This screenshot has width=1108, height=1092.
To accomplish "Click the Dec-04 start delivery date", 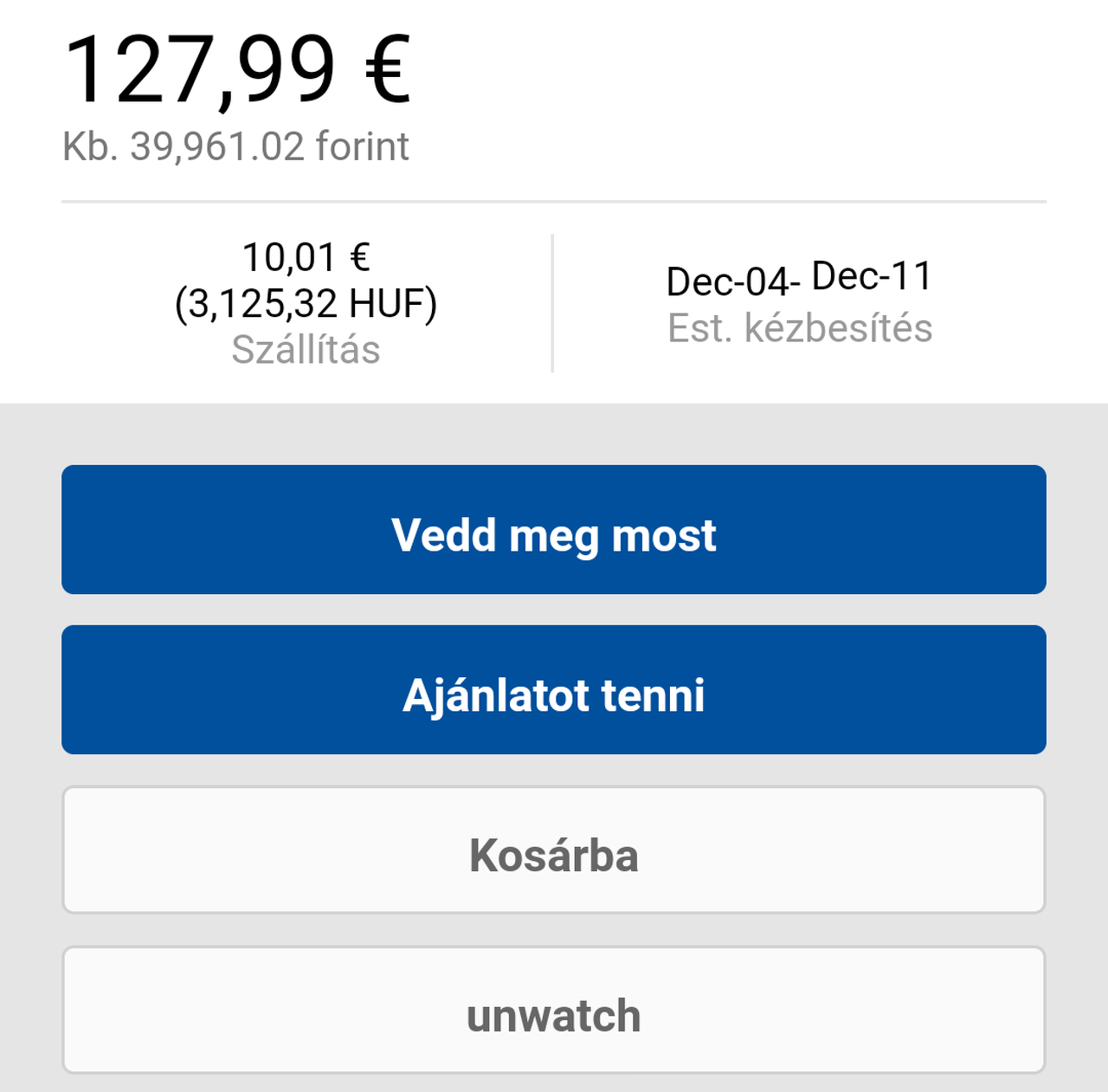I will pos(728,281).
